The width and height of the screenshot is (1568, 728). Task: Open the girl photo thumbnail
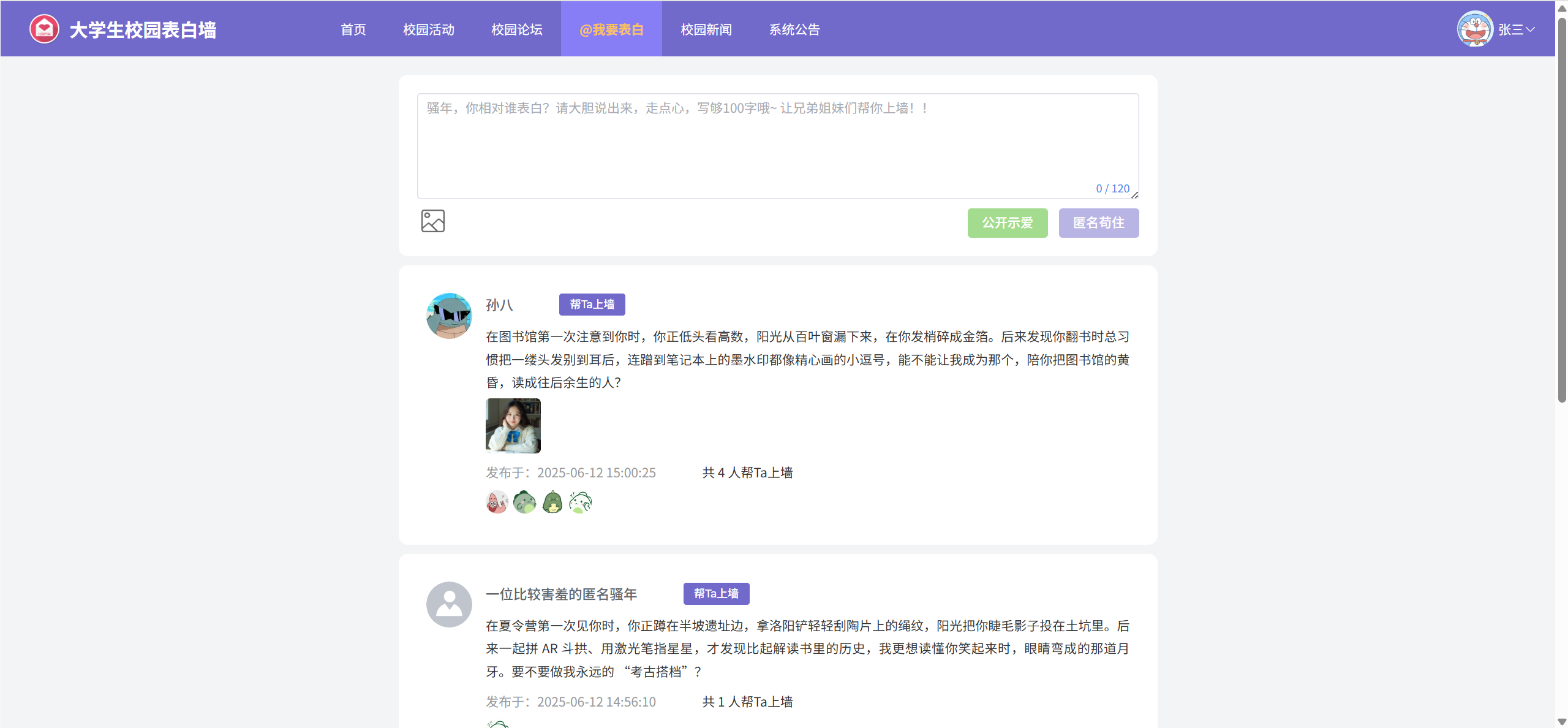(x=513, y=426)
